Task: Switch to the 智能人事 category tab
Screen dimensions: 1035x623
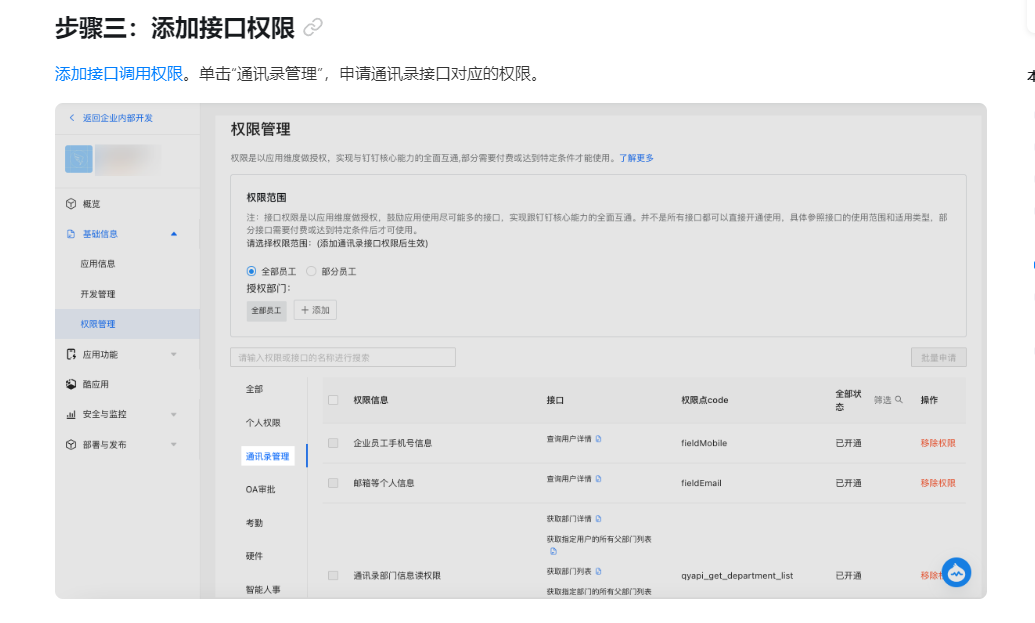Action: click(x=263, y=590)
